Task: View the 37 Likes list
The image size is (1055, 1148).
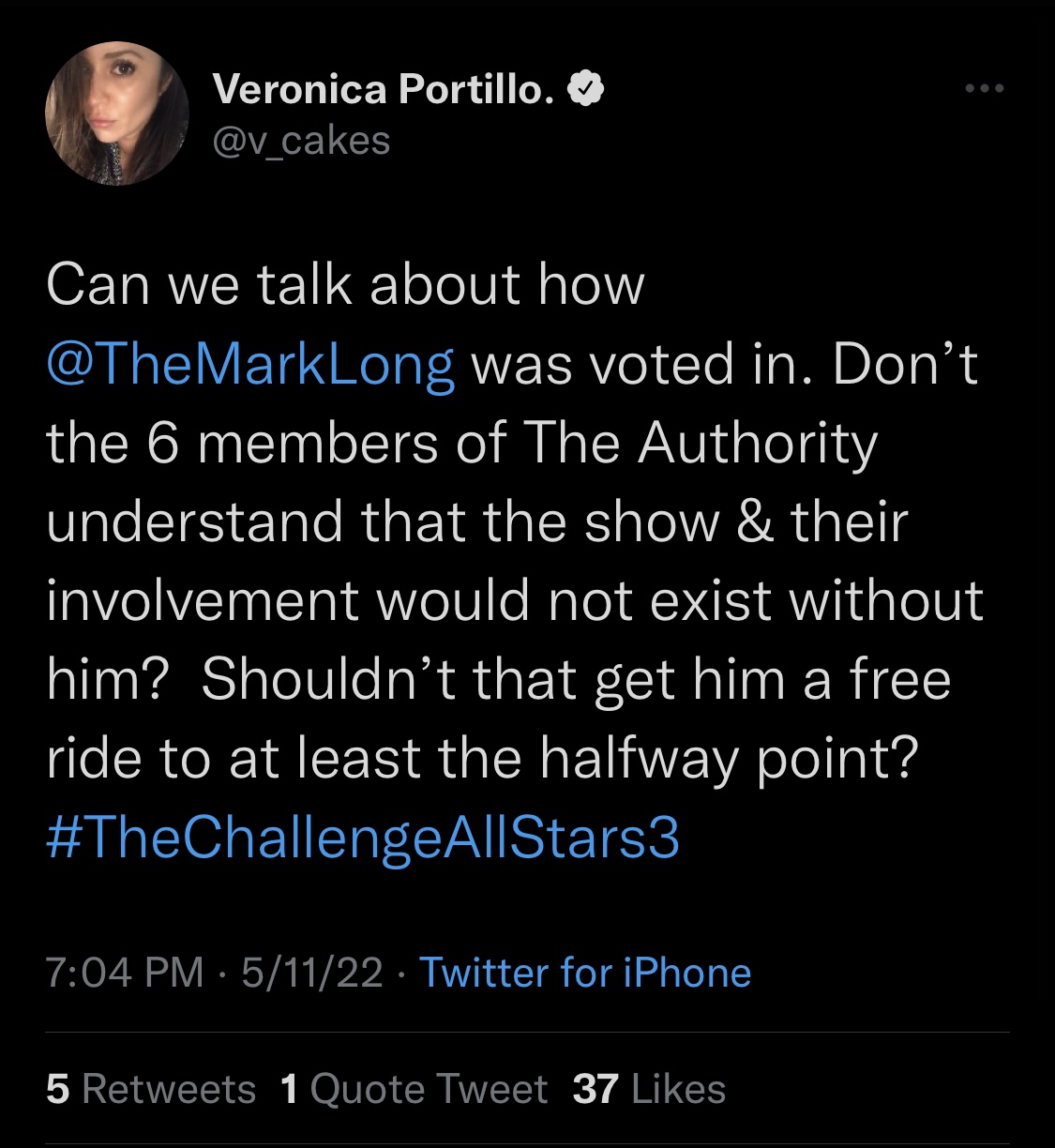Action: point(649,1089)
